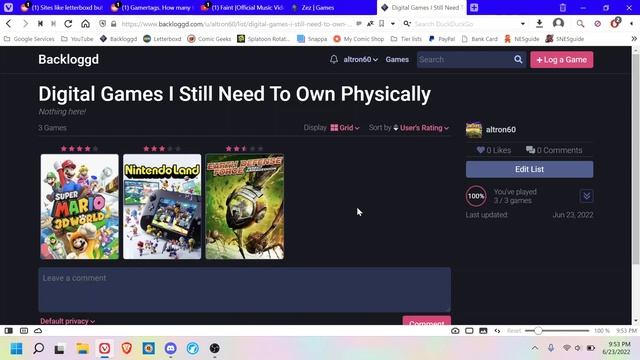Screen dimensions: 640x360
Task: Go to Backloggd home via logo
Action: coord(69,60)
